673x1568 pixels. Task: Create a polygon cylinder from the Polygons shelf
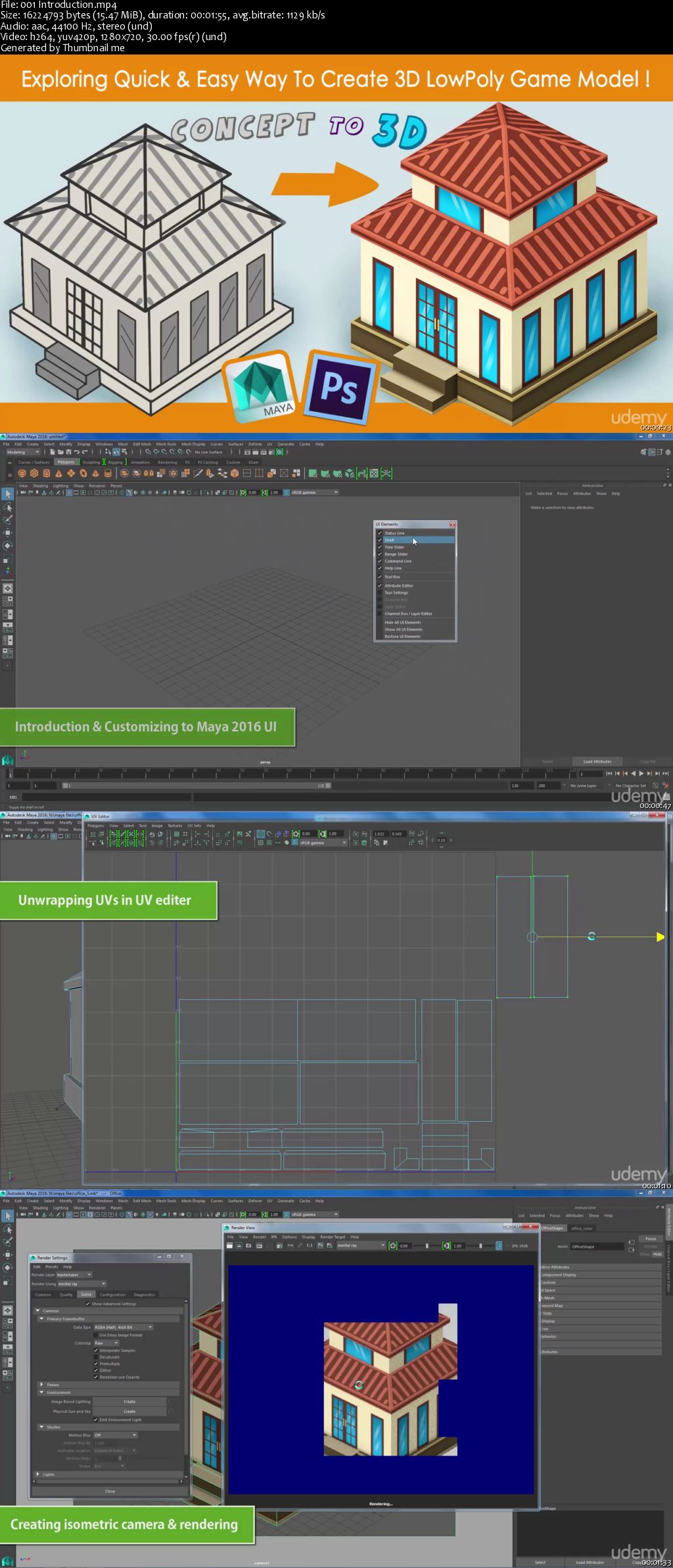click(x=47, y=473)
